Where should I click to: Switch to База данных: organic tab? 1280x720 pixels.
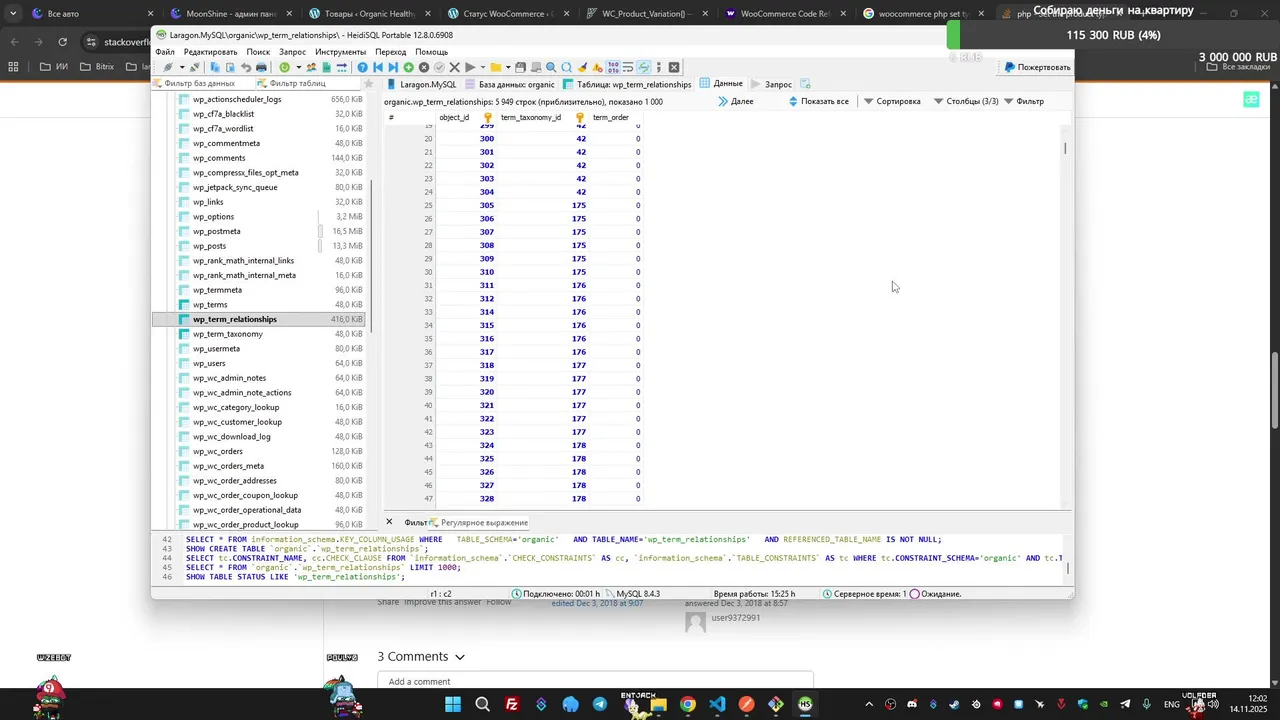point(509,84)
